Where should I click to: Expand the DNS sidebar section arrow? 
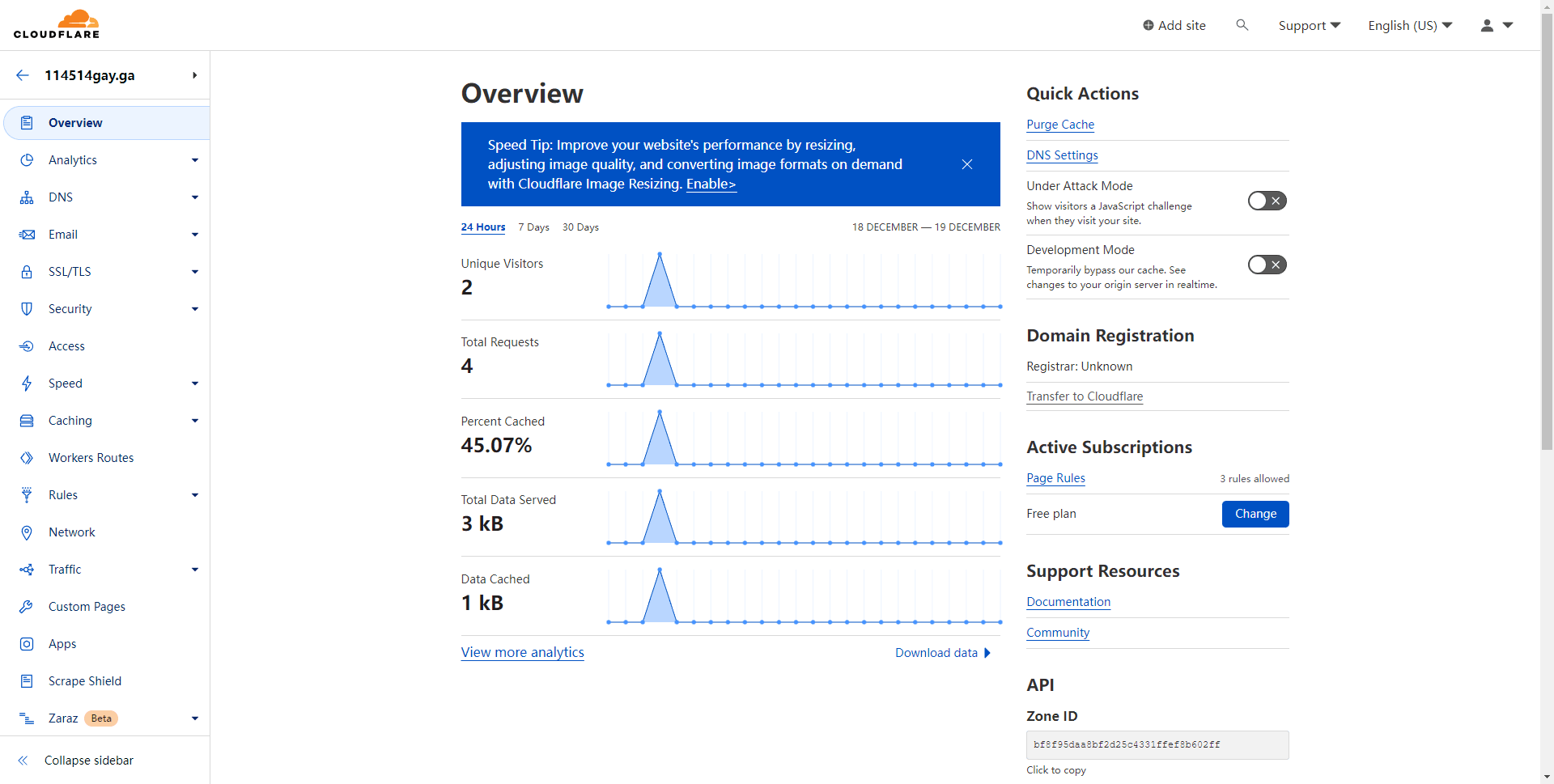[x=195, y=197]
